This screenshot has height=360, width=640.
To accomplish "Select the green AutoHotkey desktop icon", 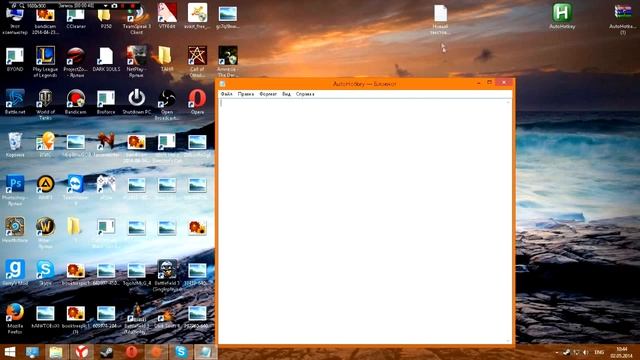I will point(562,16).
